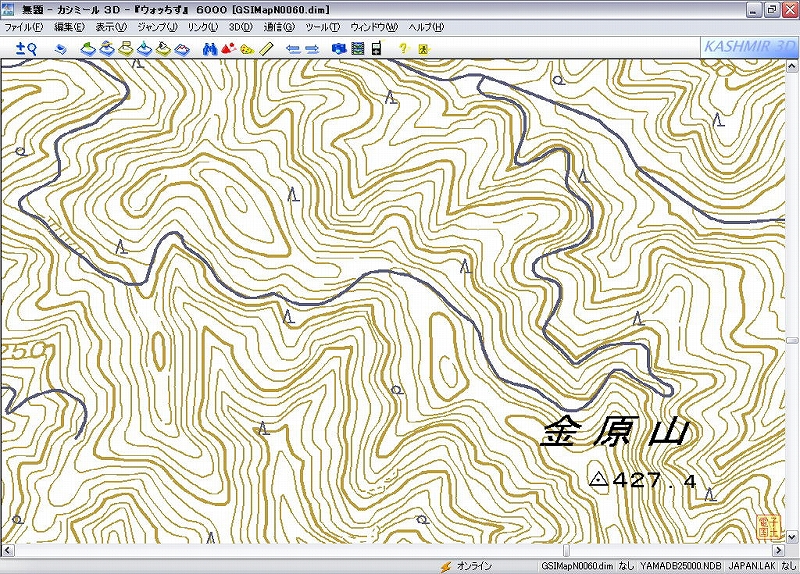Open the 編集(E) menu
This screenshot has height=574, width=800.
69,27
